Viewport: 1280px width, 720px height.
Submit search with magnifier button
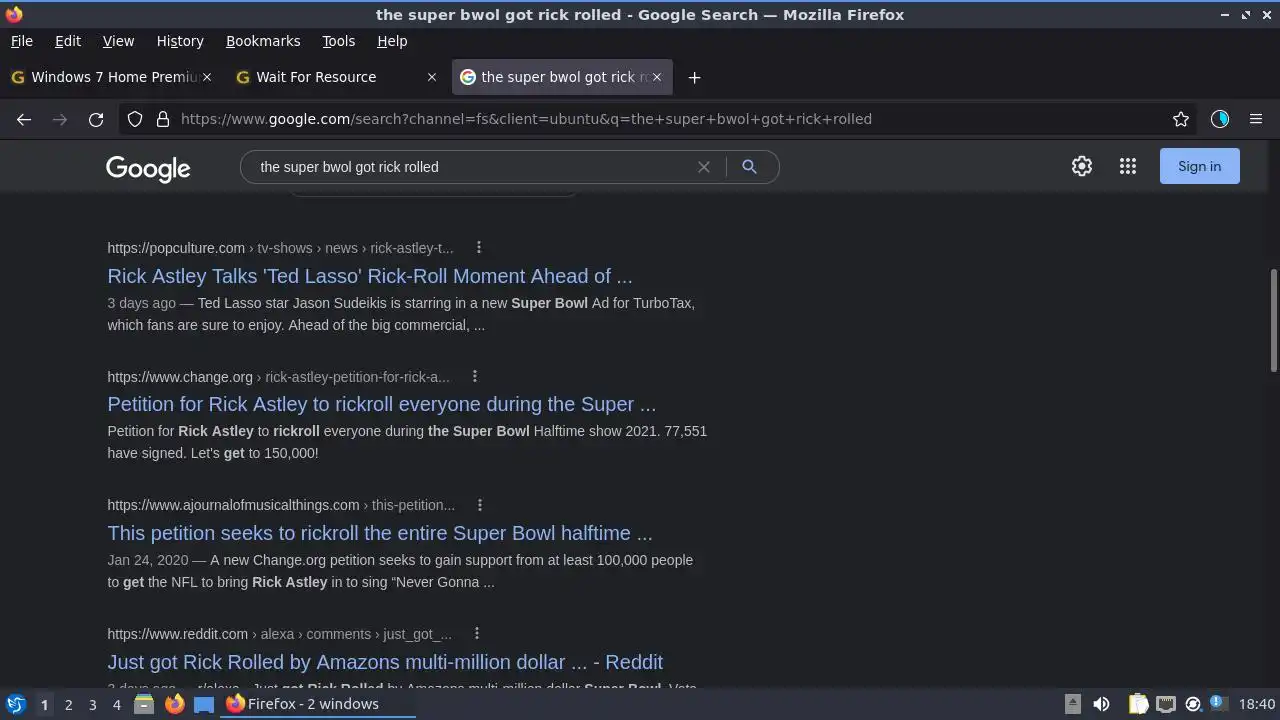tap(749, 167)
